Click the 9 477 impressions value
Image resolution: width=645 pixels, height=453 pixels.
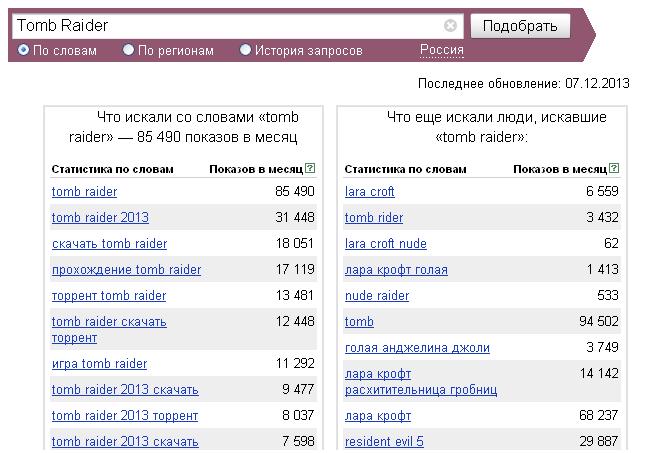[298, 389]
